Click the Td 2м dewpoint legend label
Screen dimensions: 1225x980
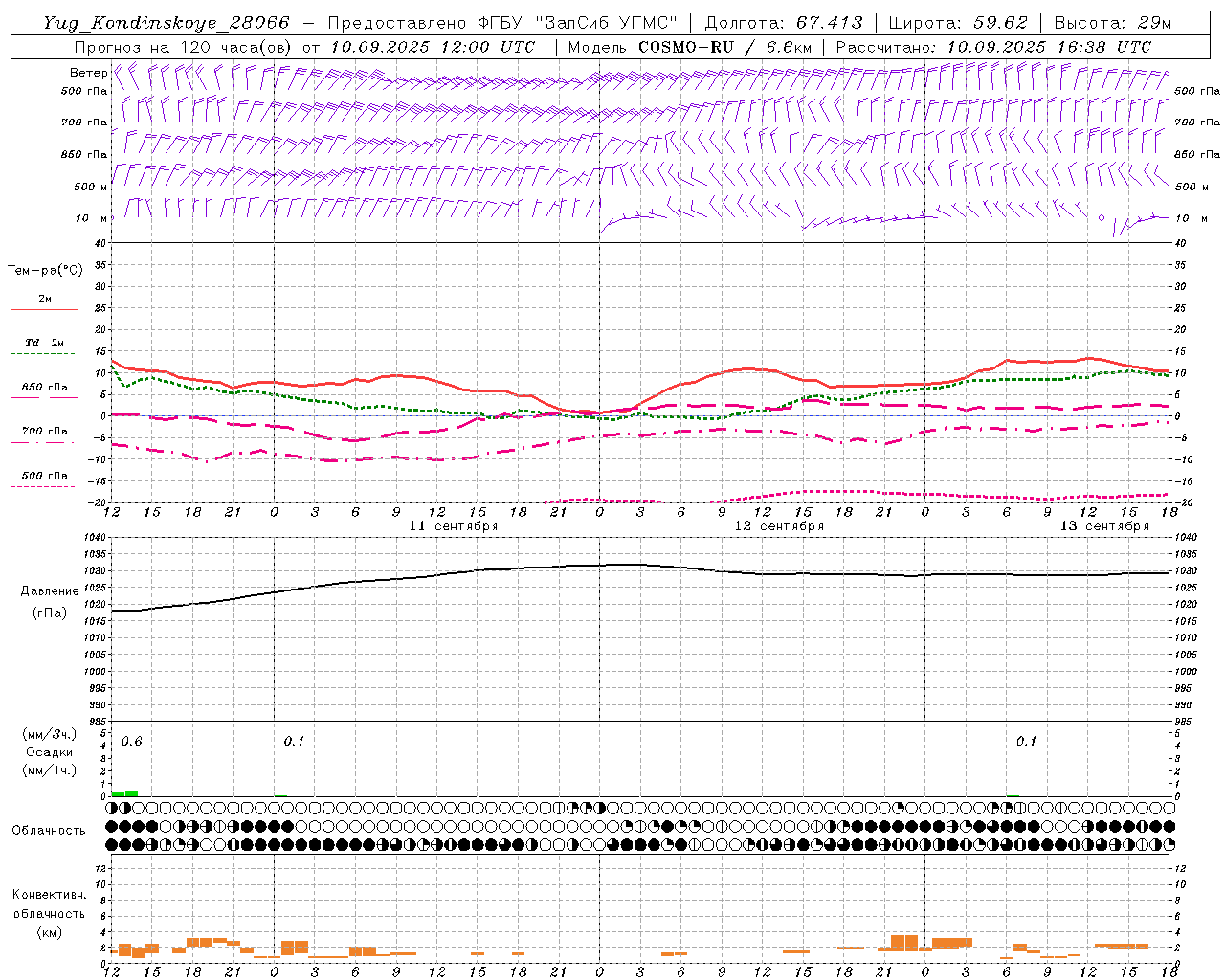point(45,343)
